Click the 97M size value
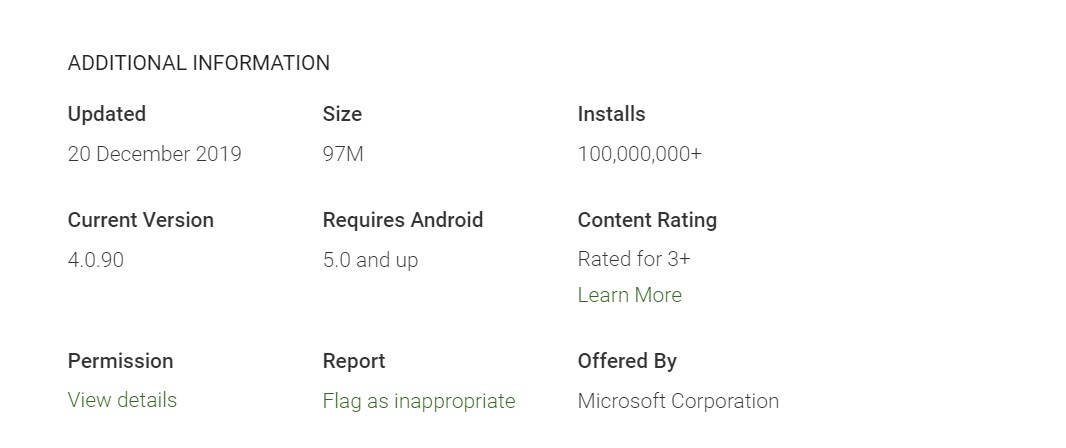The width and height of the screenshot is (1066, 448). [343, 154]
